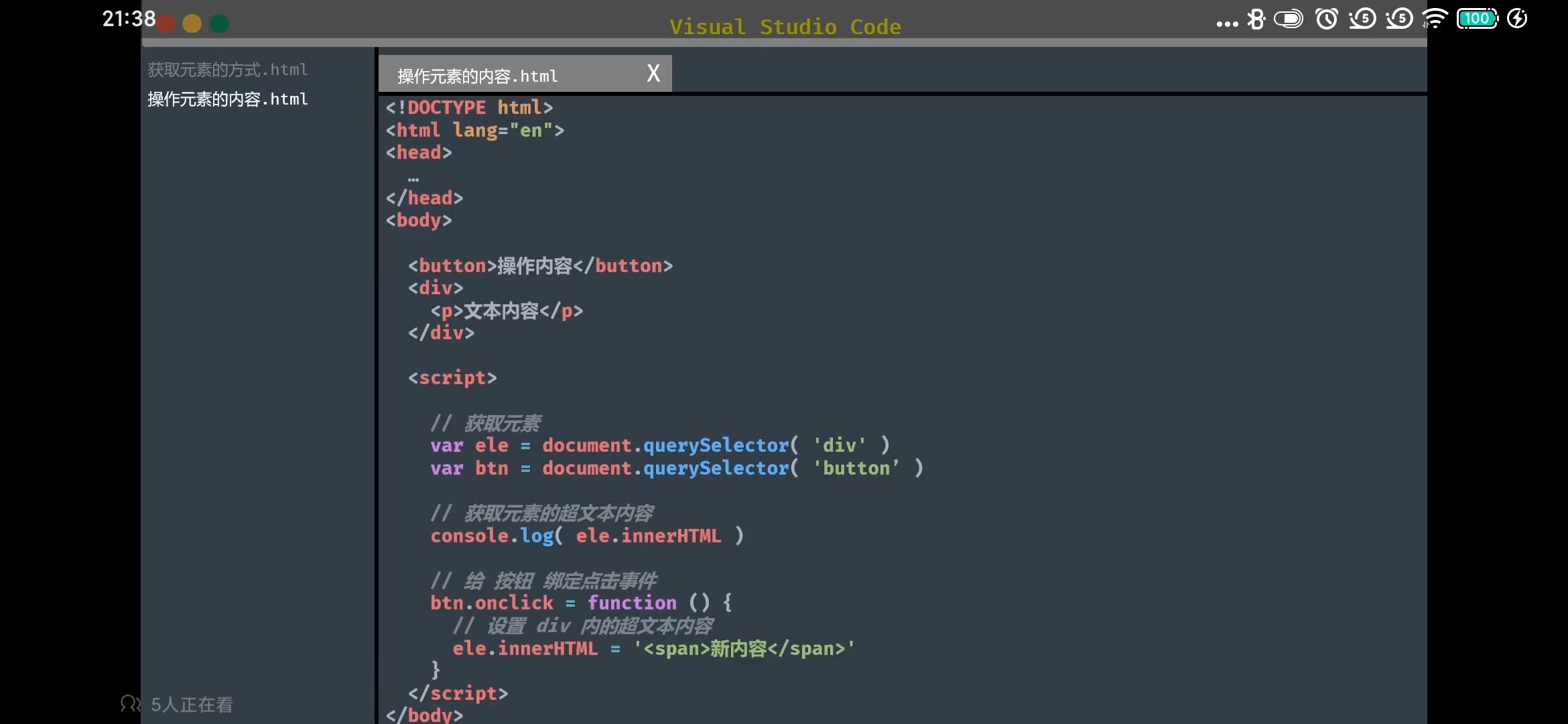Open 获取元素的方式.html in the file sidebar

pos(227,70)
